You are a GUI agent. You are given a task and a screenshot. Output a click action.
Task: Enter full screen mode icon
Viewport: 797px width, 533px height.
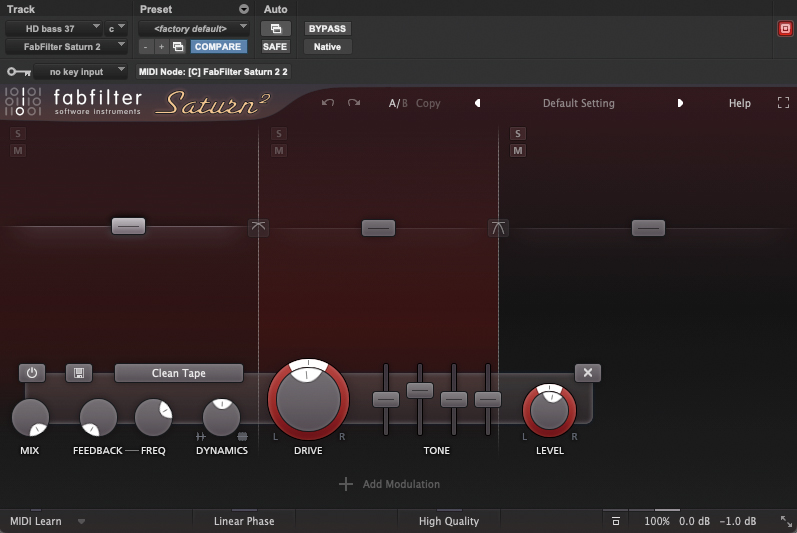tap(783, 103)
